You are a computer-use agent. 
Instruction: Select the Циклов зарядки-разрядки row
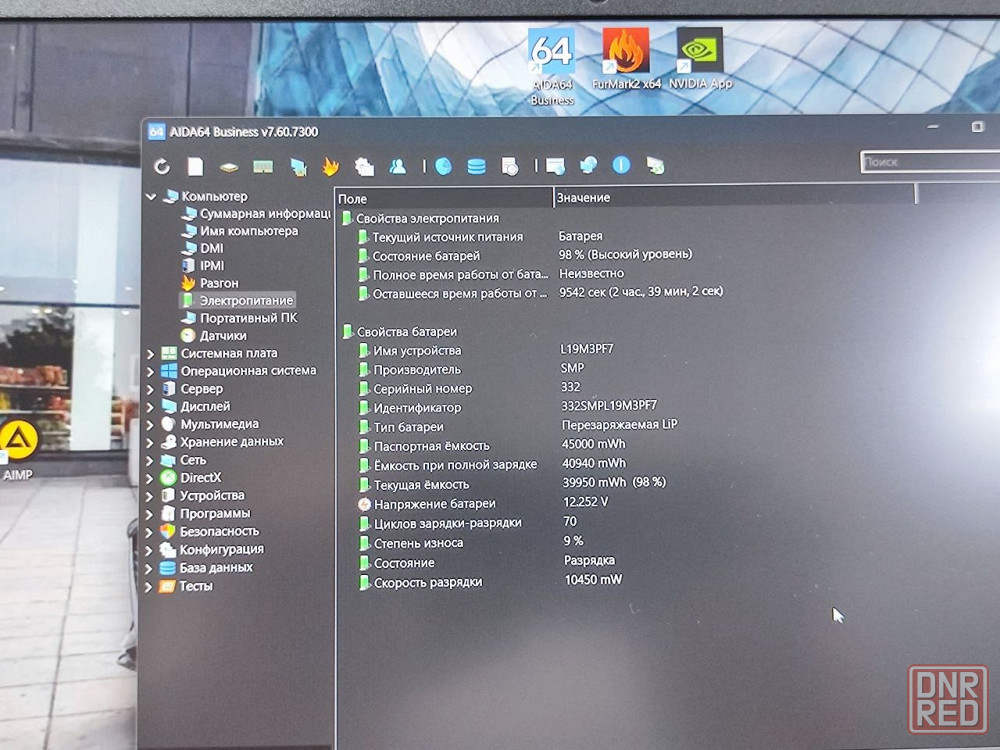click(x=468, y=523)
